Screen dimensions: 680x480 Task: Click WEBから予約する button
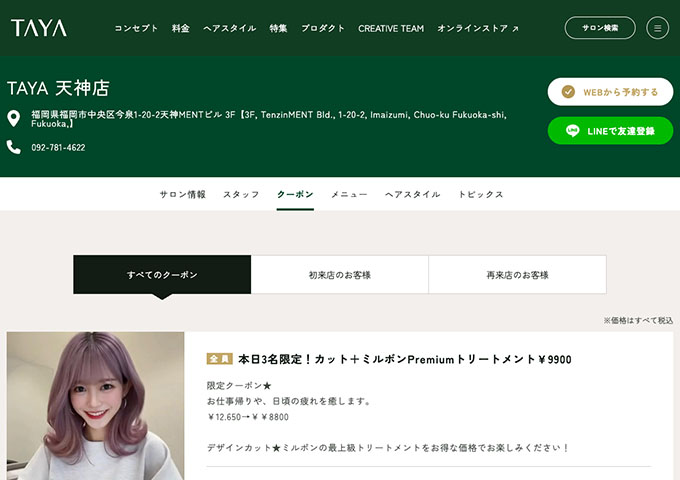[x=610, y=92]
